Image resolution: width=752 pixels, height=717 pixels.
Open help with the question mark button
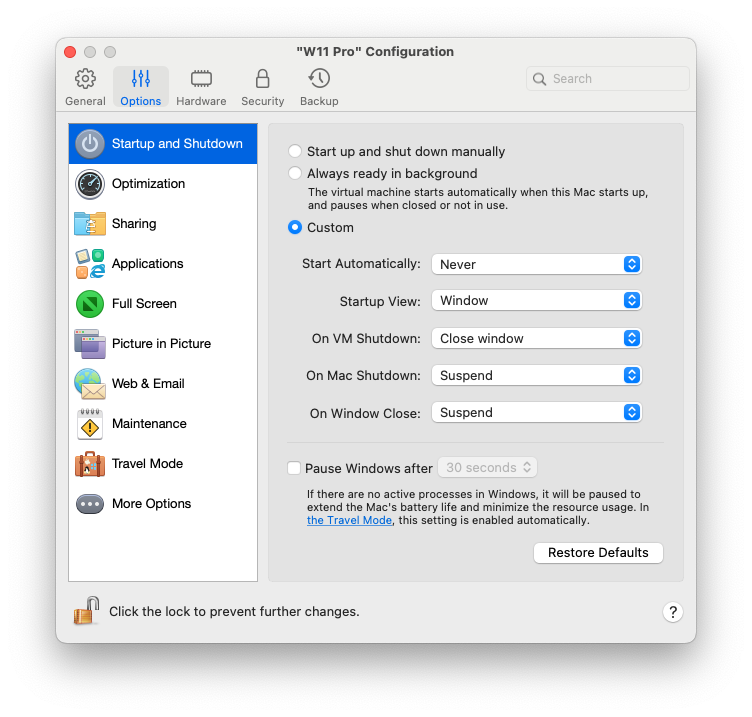click(673, 612)
